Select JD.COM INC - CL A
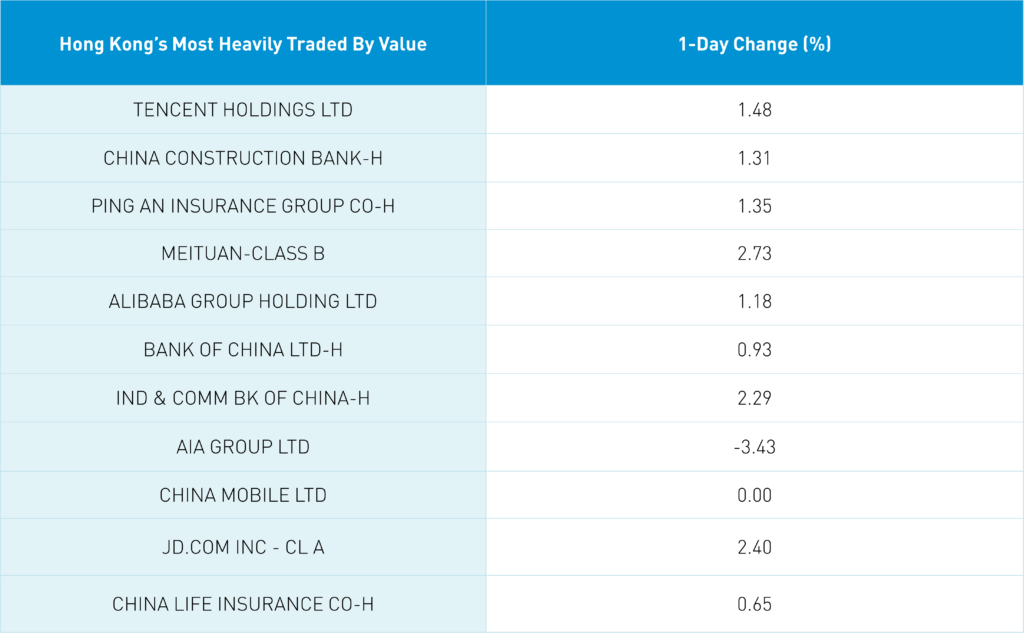The image size is (1024, 633). 243,547
